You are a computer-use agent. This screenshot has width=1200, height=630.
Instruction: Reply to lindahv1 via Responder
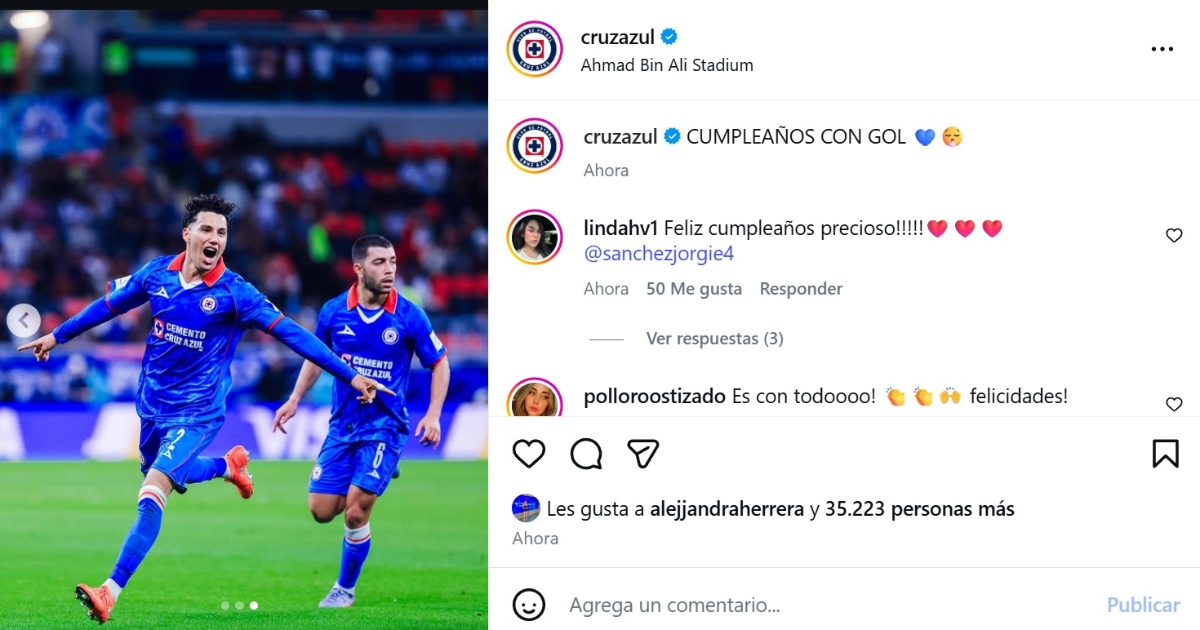[801, 289]
